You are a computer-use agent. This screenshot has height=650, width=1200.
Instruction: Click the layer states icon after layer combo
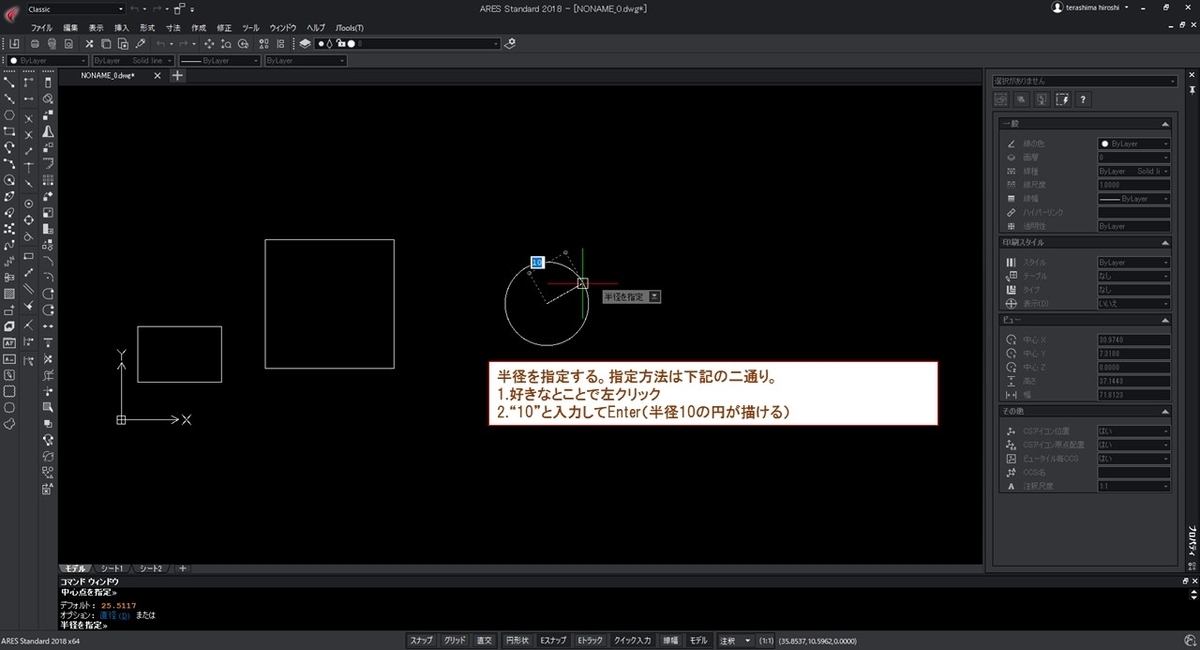510,44
